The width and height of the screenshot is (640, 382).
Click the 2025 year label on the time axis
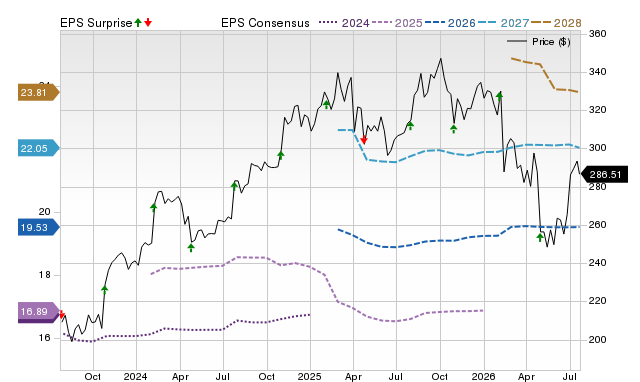coord(309,376)
